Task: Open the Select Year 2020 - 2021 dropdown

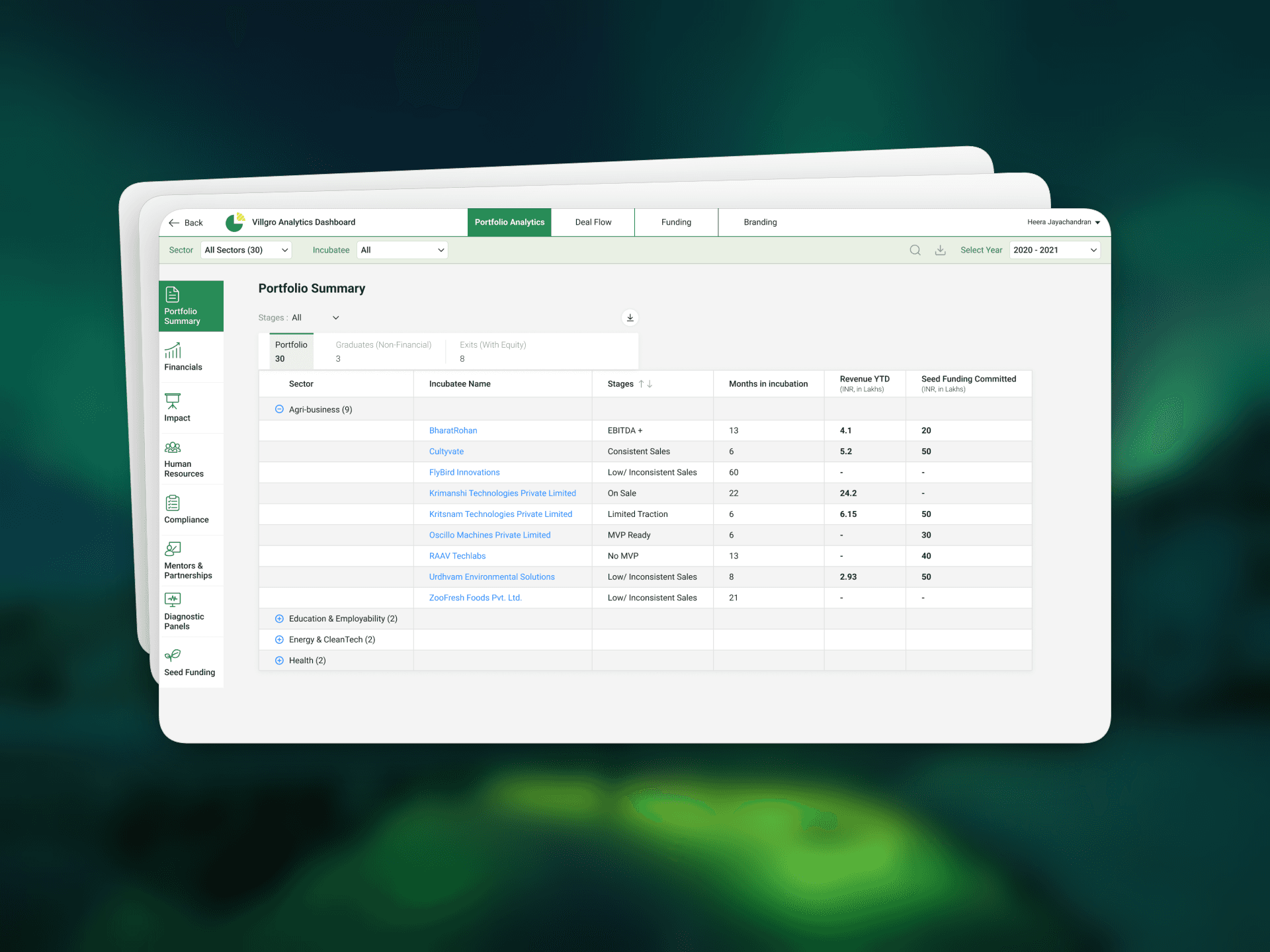Action: point(1054,250)
